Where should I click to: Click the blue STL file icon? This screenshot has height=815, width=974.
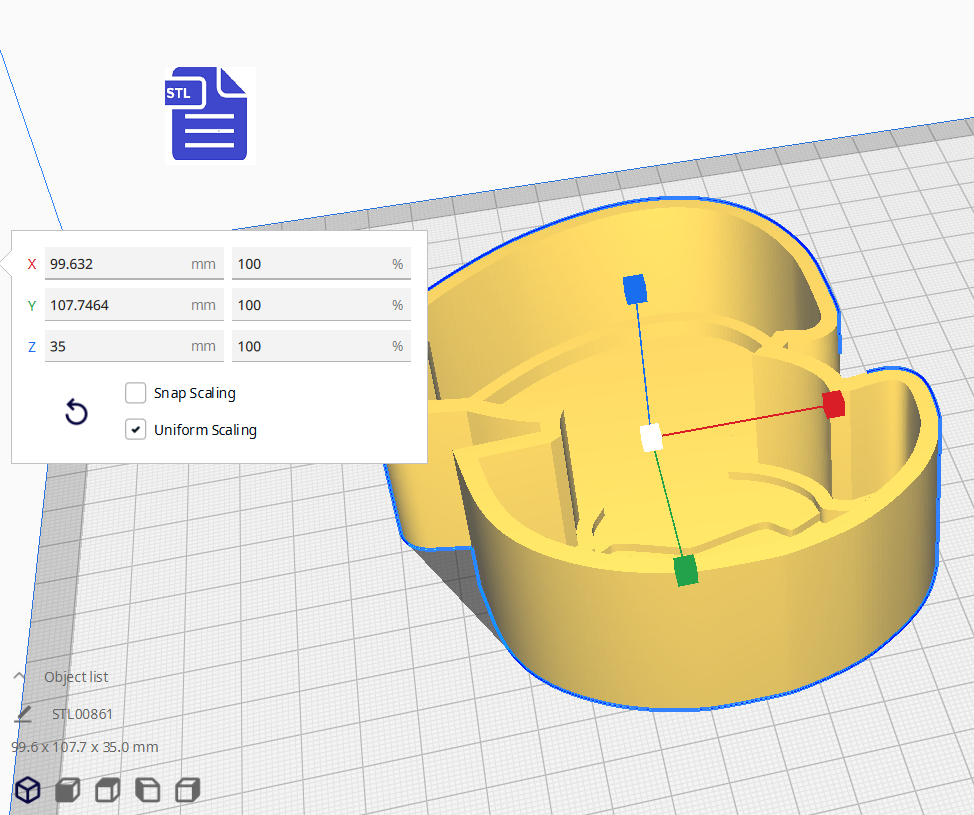pyautogui.click(x=210, y=114)
